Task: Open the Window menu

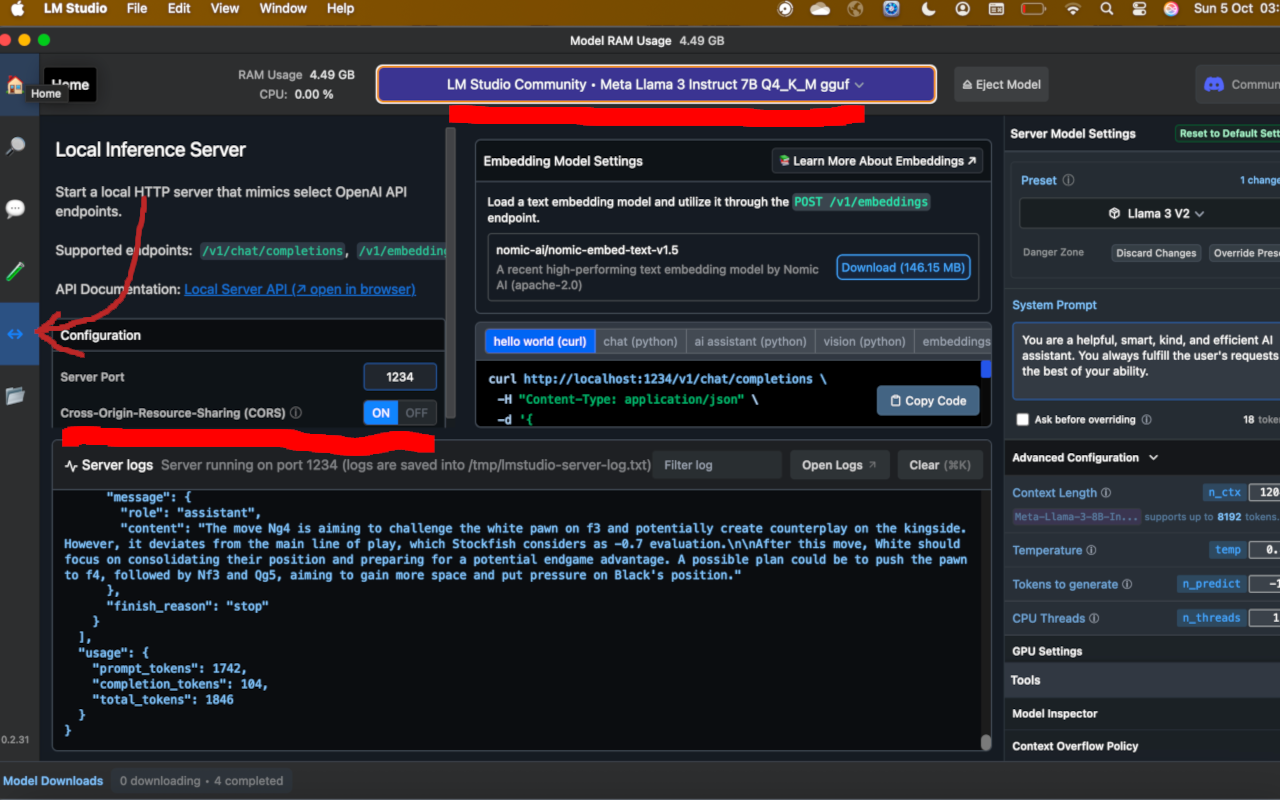Action: tap(283, 9)
